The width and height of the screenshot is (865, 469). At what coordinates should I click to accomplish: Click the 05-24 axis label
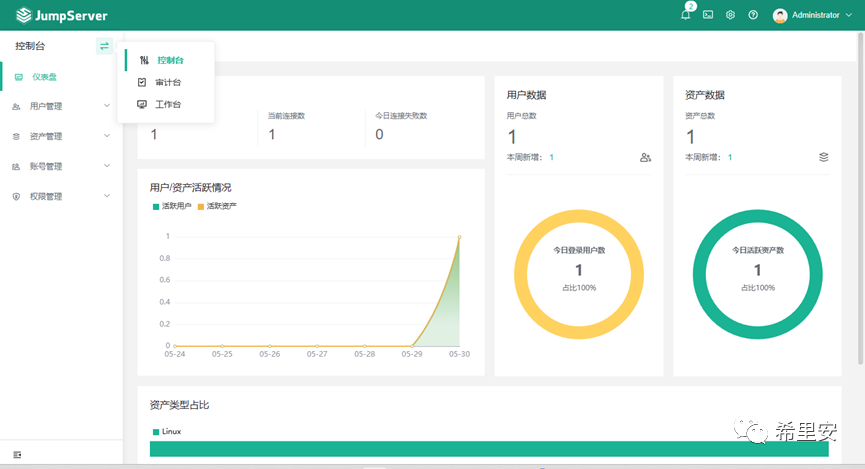point(175,354)
